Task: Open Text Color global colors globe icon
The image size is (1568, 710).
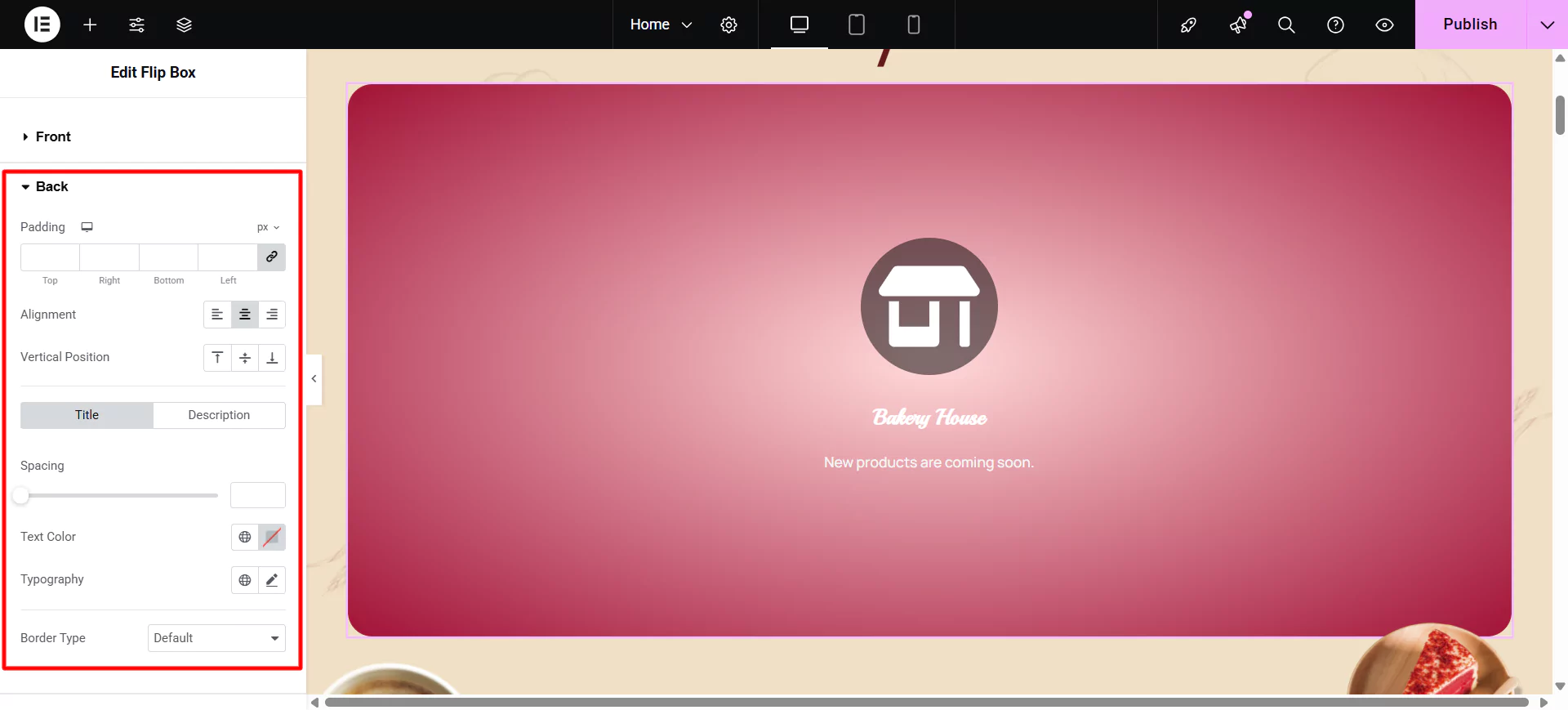Action: (x=245, y=537)
